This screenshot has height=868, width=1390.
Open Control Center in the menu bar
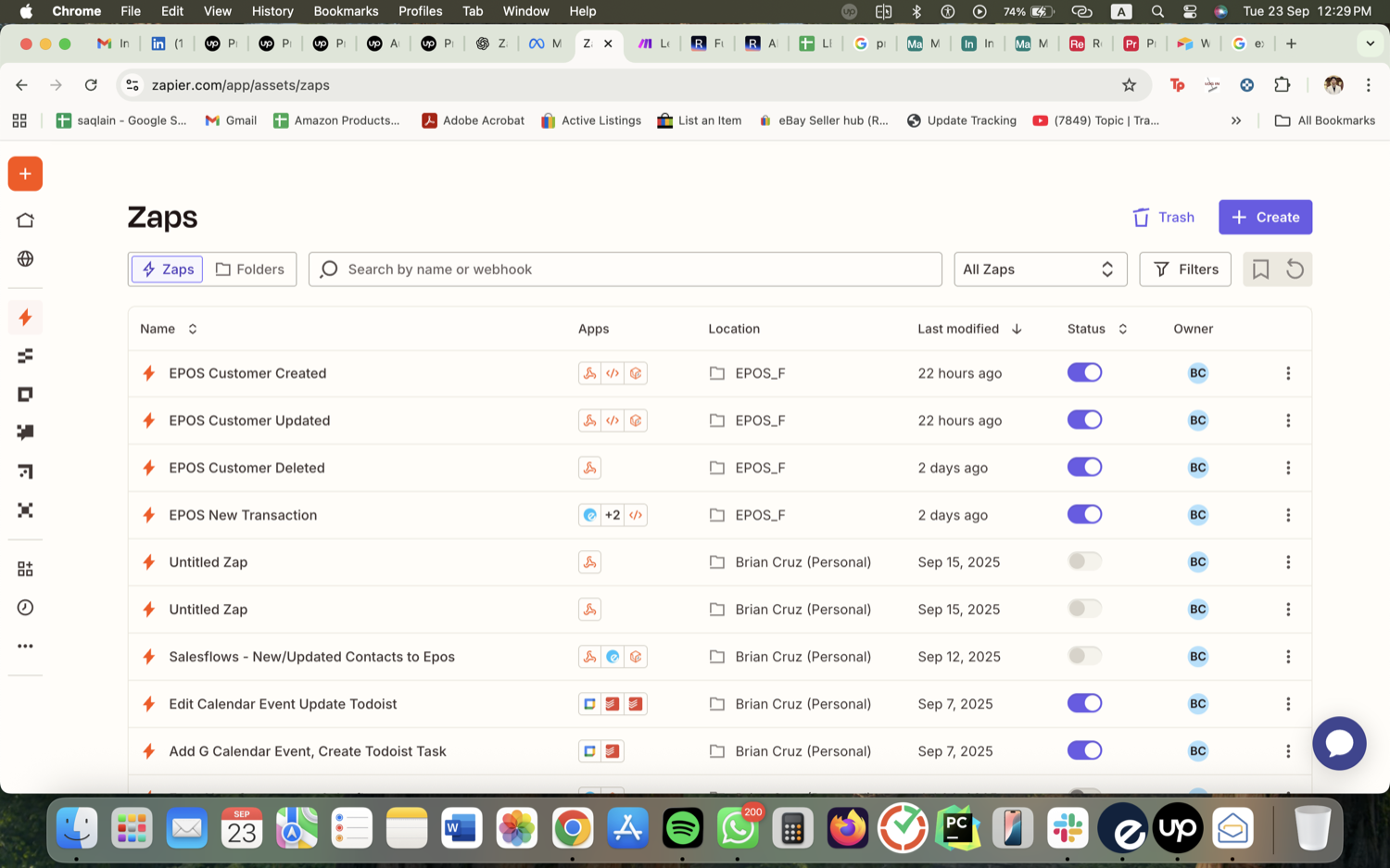coord(1190,11)
